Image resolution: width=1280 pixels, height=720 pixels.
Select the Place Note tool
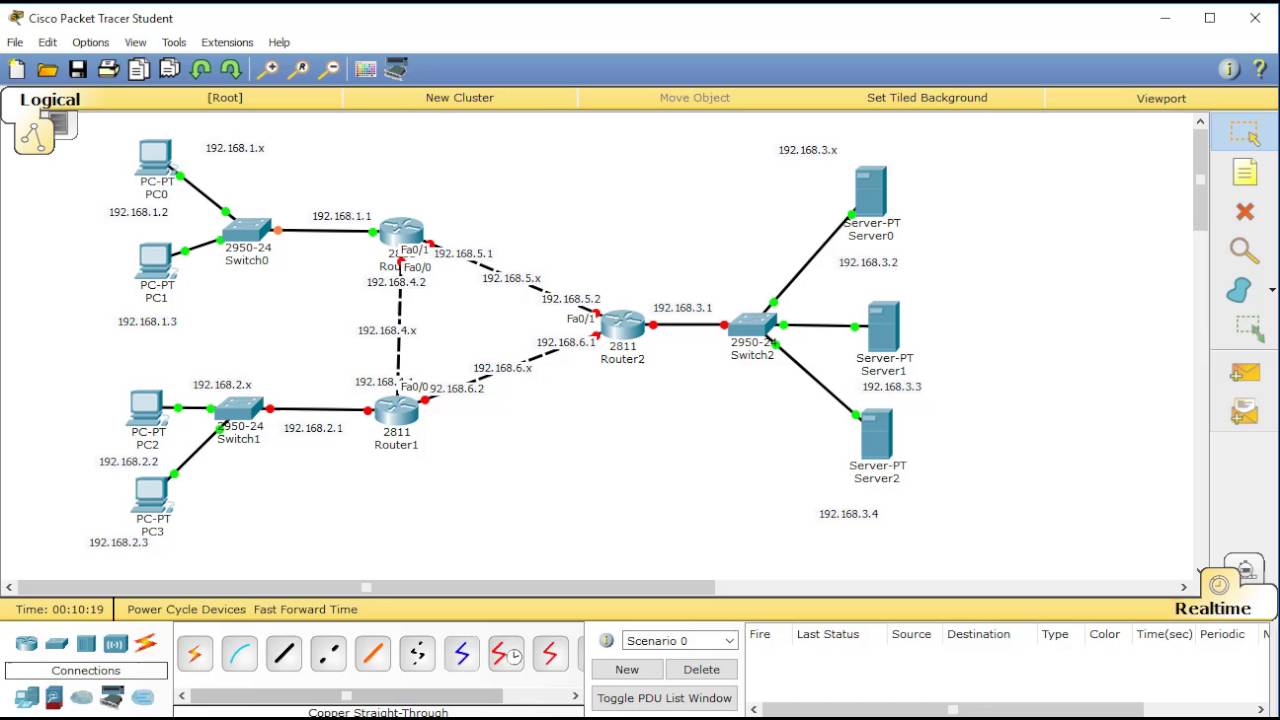(1245, 172)
